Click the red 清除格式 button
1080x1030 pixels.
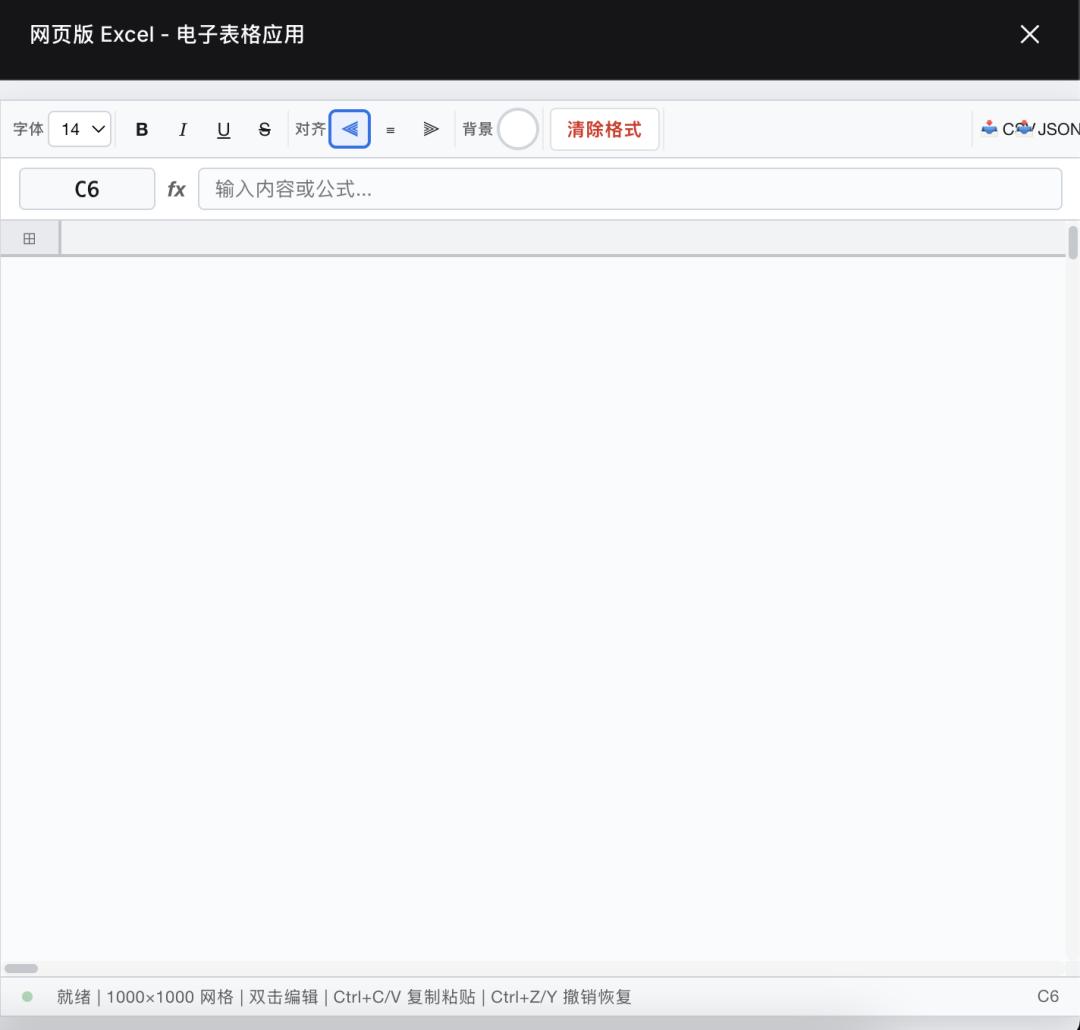[x=604, y=129]
